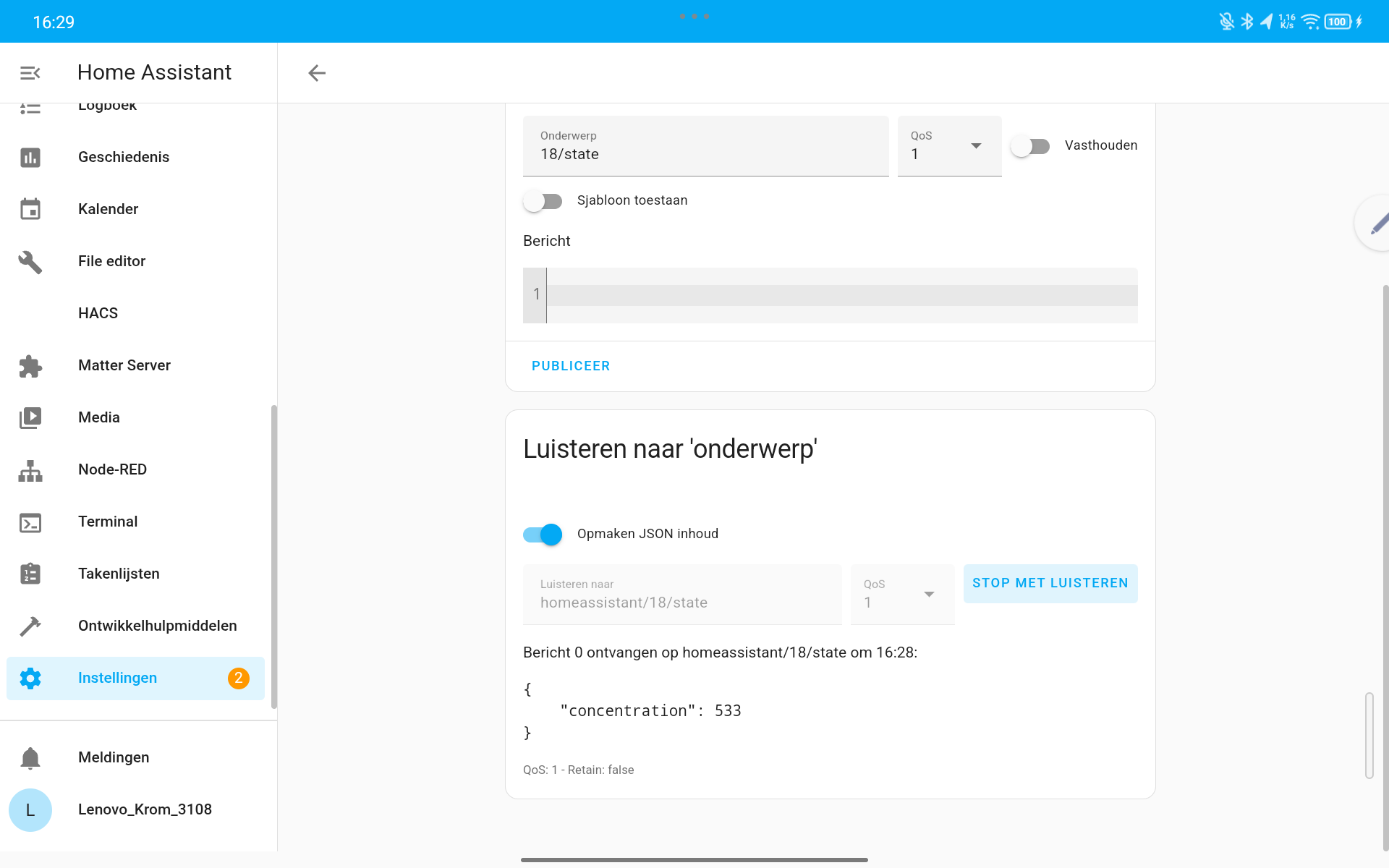The image size is (1389, 868).
Task: Open the Takenlijsten menu item
Action: tap(119, 574)
